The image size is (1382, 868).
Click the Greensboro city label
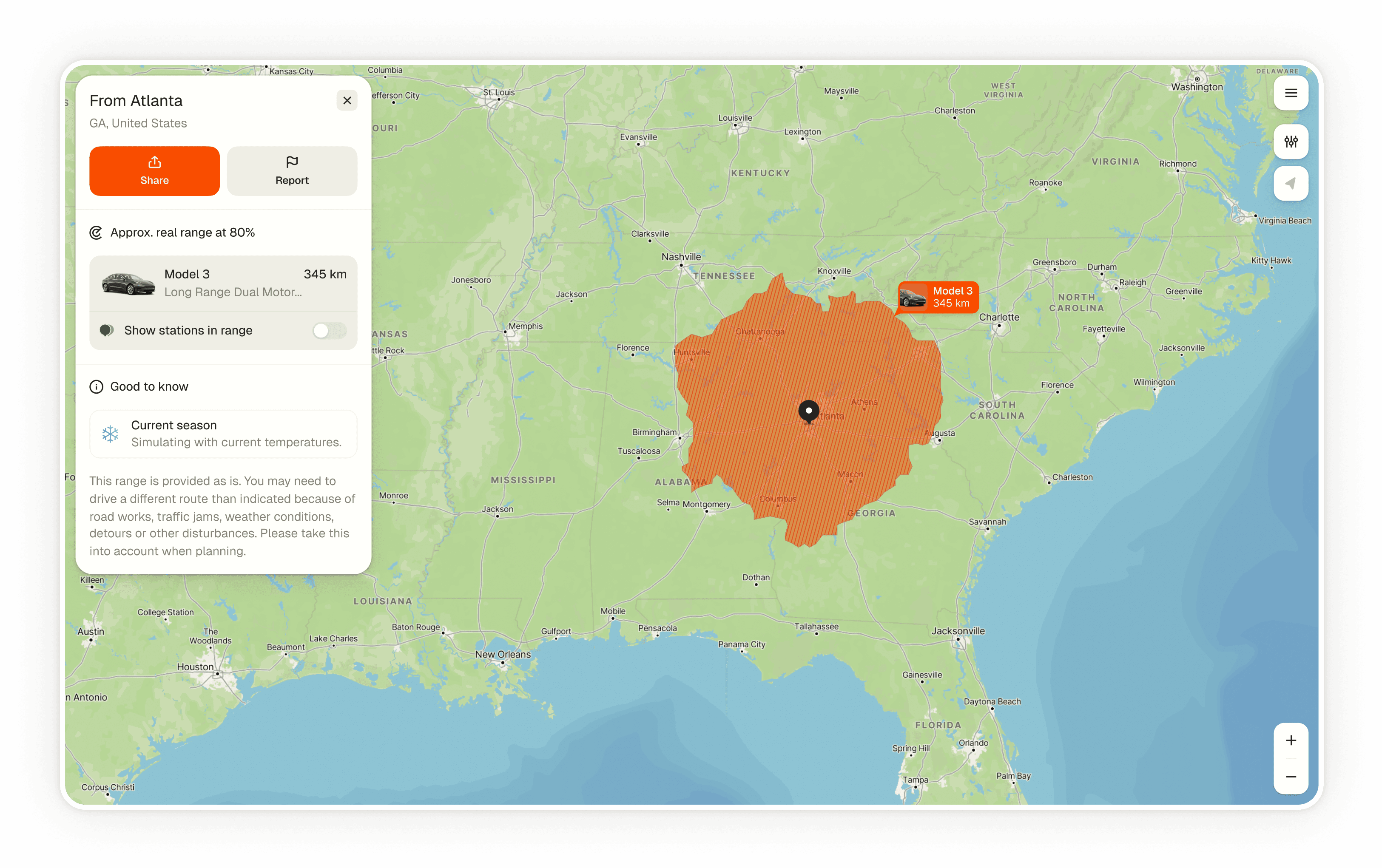1054,263
